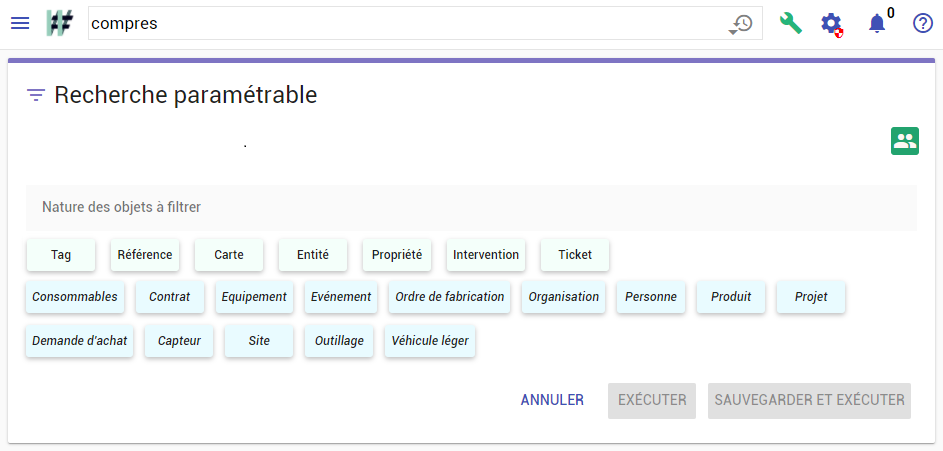Click the hashtag application logo
The height and width of the screenshot is (451, 943).
click(60, 23)
